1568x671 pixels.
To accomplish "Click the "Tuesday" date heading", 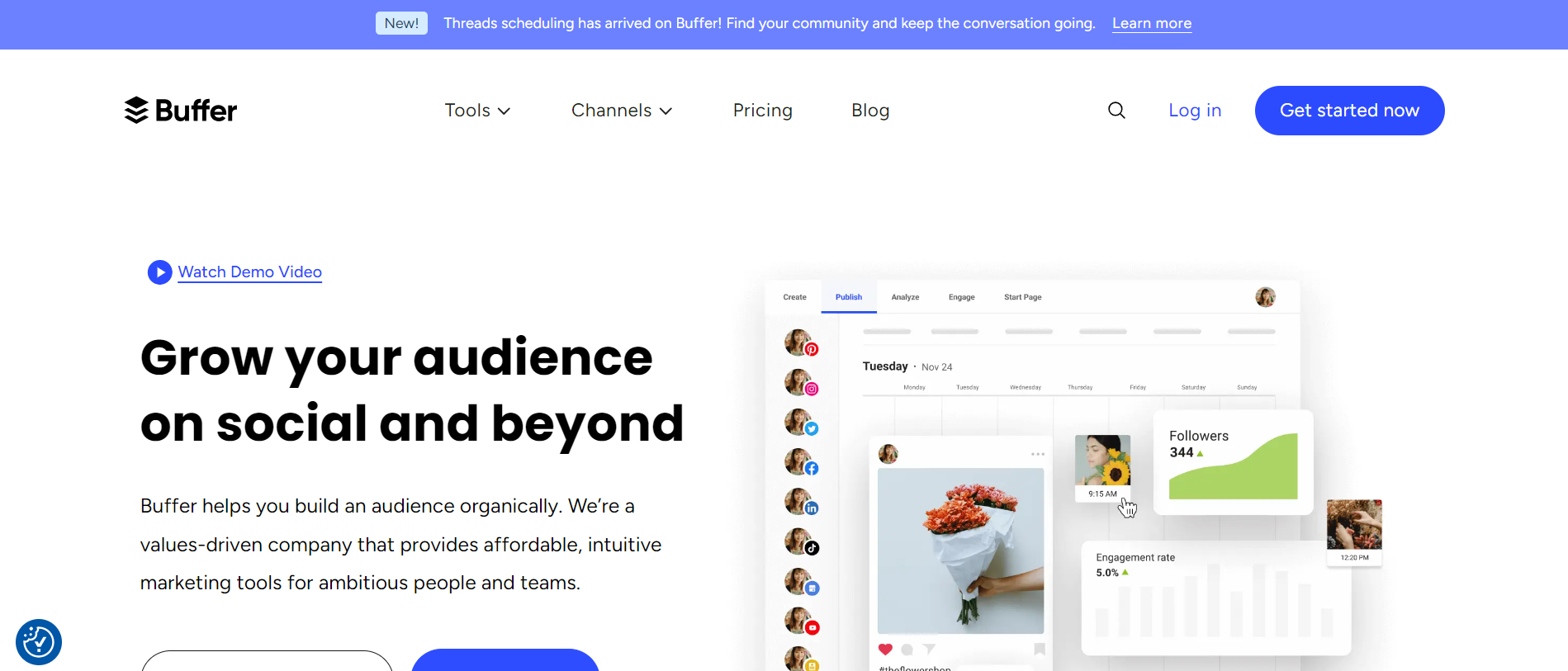I will (885, 366).
